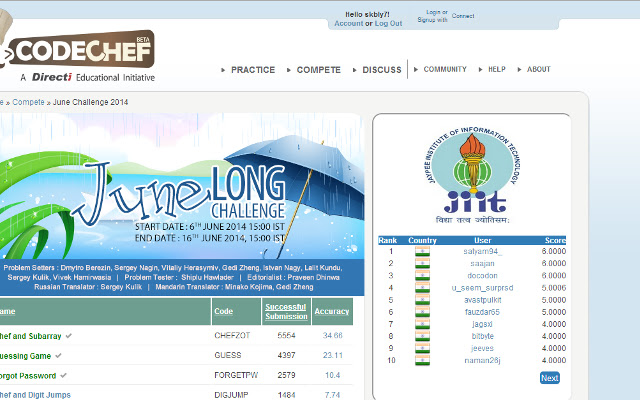Click the arrow before ABOUT
Viewport: 640px width, 400px height.
click(x=519, y=69)
